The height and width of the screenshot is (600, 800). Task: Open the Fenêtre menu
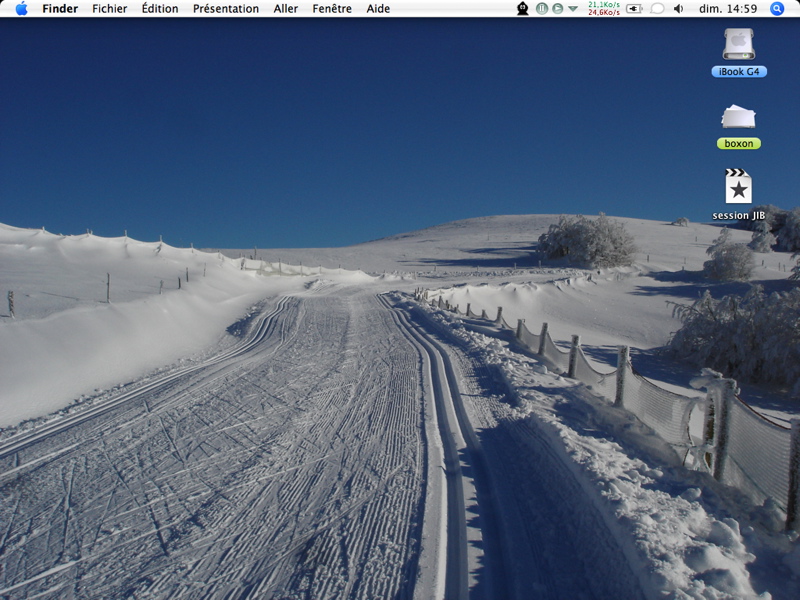pyautogui.click(x=332, y=9)
